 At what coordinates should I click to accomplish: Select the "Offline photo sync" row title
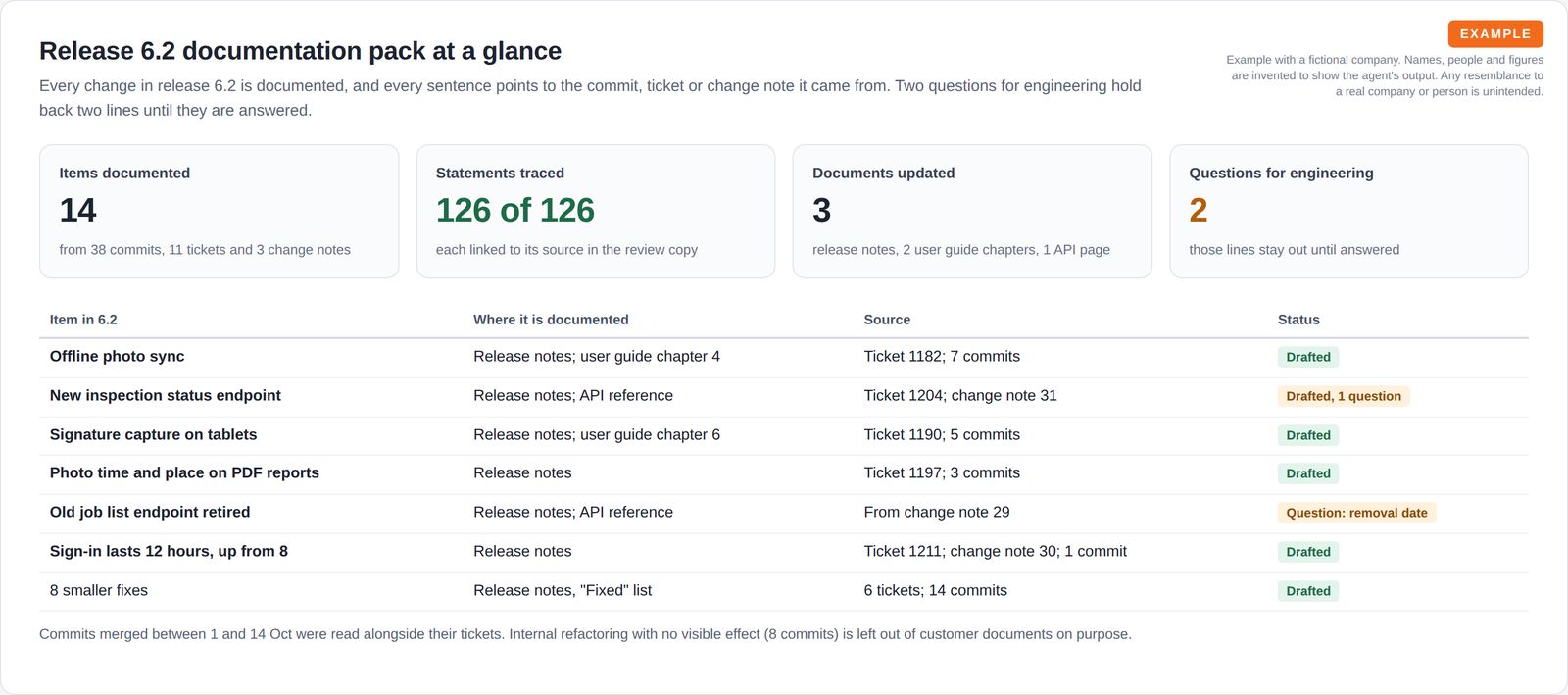[x=117, y=357]
